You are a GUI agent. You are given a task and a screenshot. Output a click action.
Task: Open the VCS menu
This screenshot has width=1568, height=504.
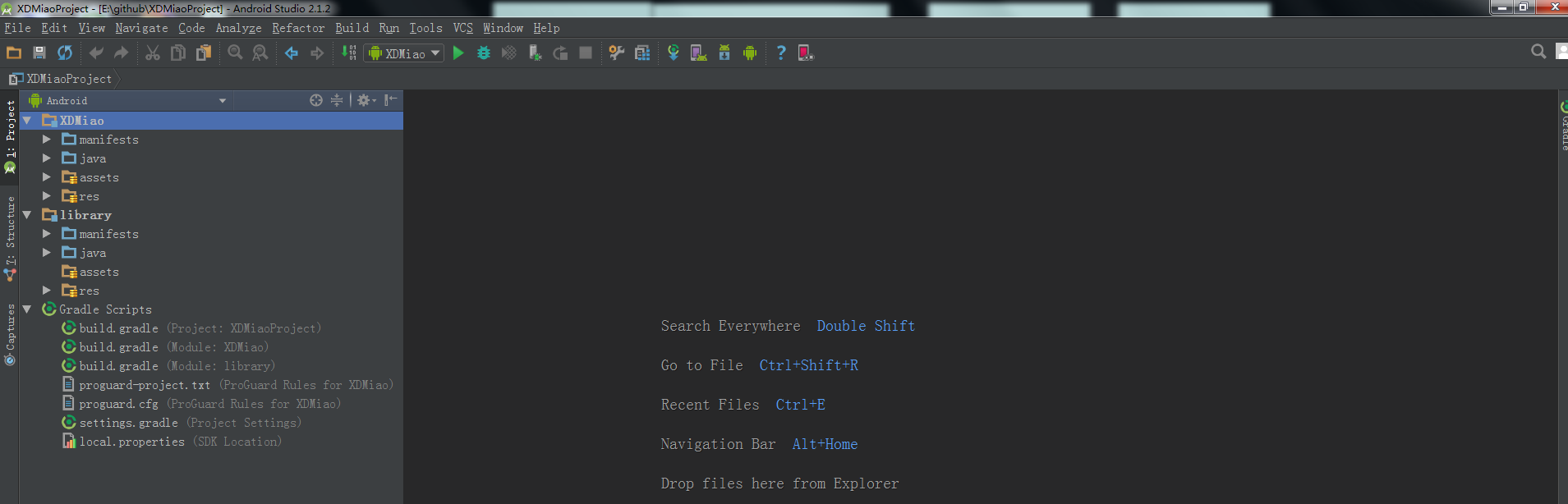click(x=462, y=28)
